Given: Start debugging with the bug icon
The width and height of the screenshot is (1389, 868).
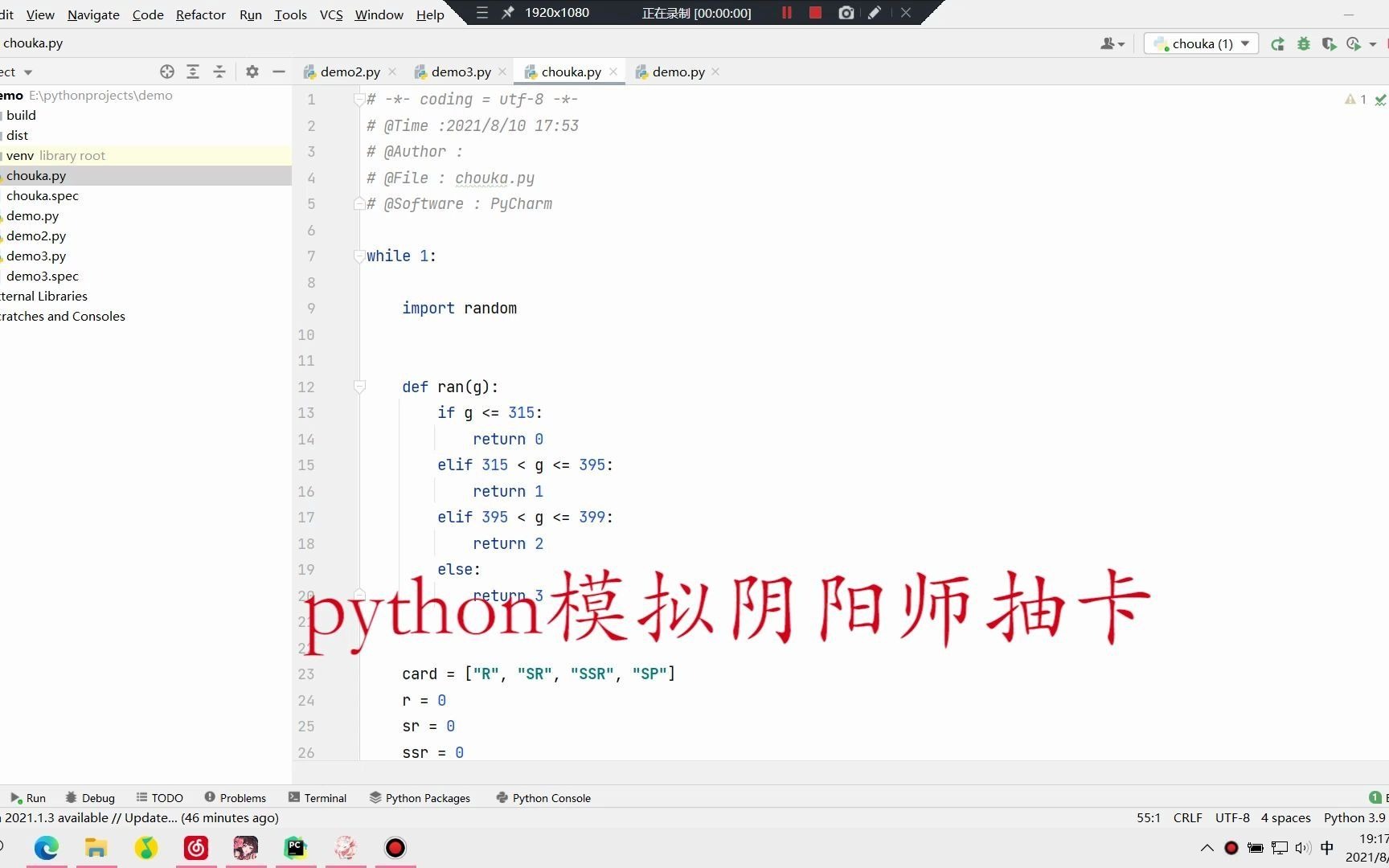Looking at the screenshot, I should 1304,43.
